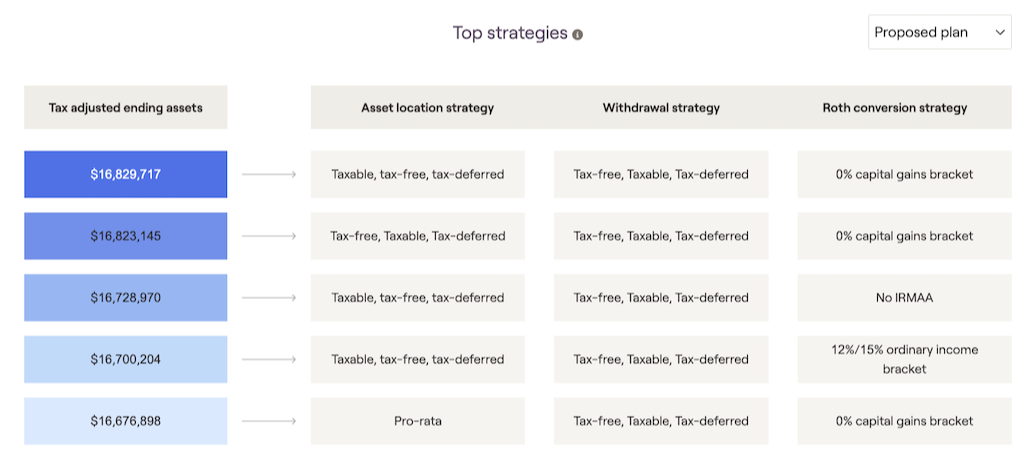Click the No IRMAA Roth conversion cell

tap(904, 298)
